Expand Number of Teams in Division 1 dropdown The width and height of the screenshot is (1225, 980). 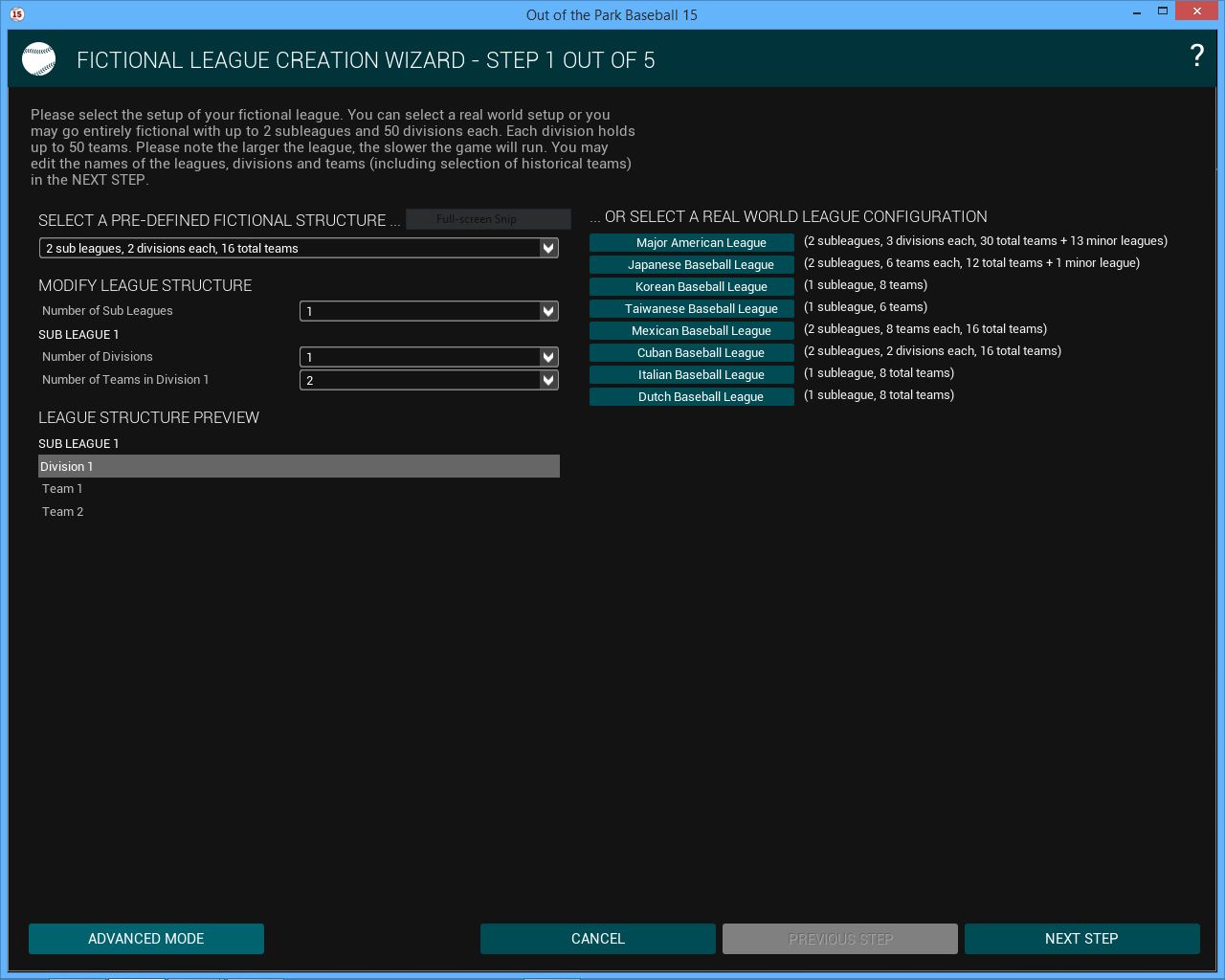pyautogui.click(x=548, y=380)
